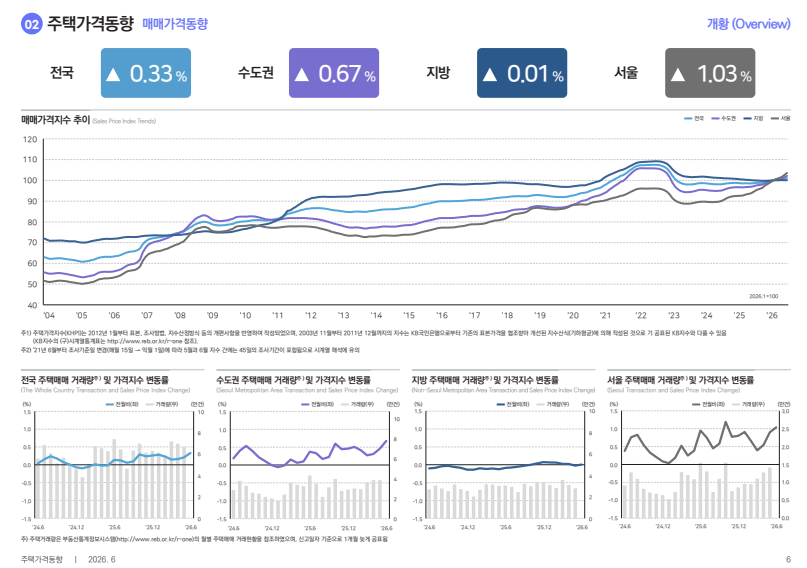Click the 수도권 legend entry of the main chart
The width and height of the screenshot is (807, 568).
click(724, 118)
